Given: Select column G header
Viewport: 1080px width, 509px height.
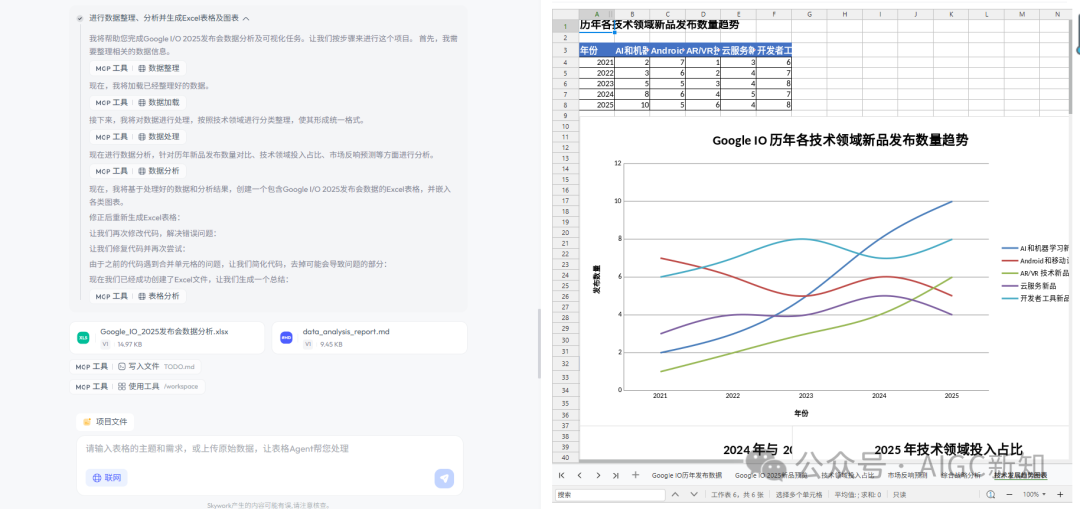Looking at the screenshot, I should point(809,14).
